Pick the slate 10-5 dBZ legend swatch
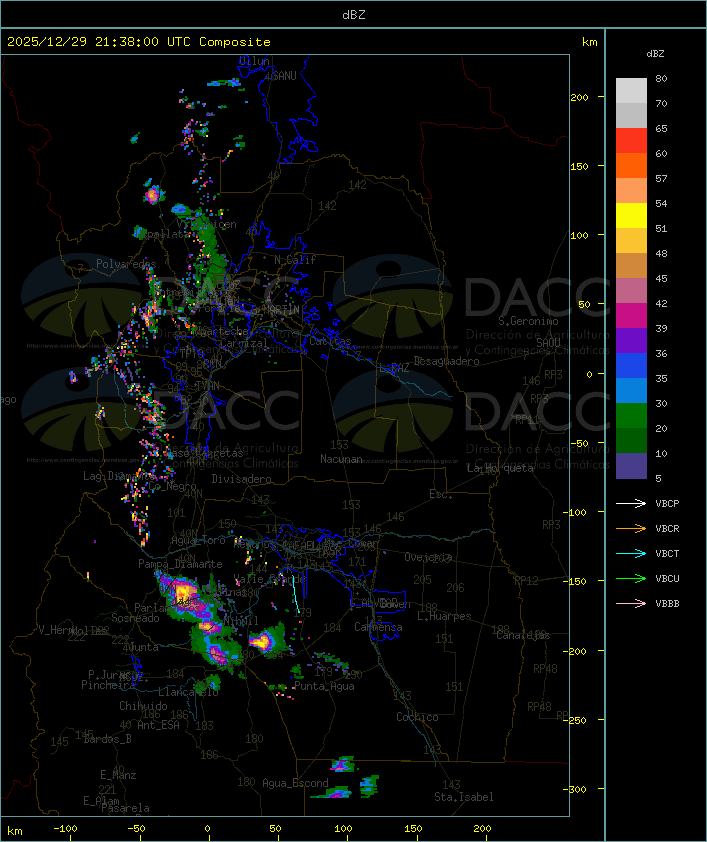 coord(631,466)
